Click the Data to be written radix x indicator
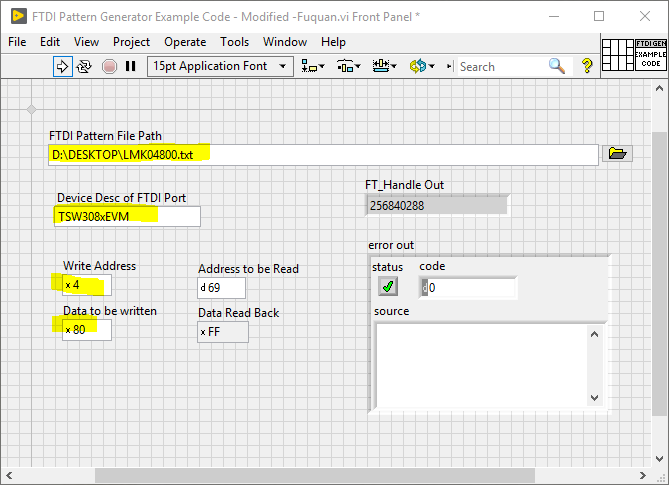669x485 pixels. pos(68,330)
